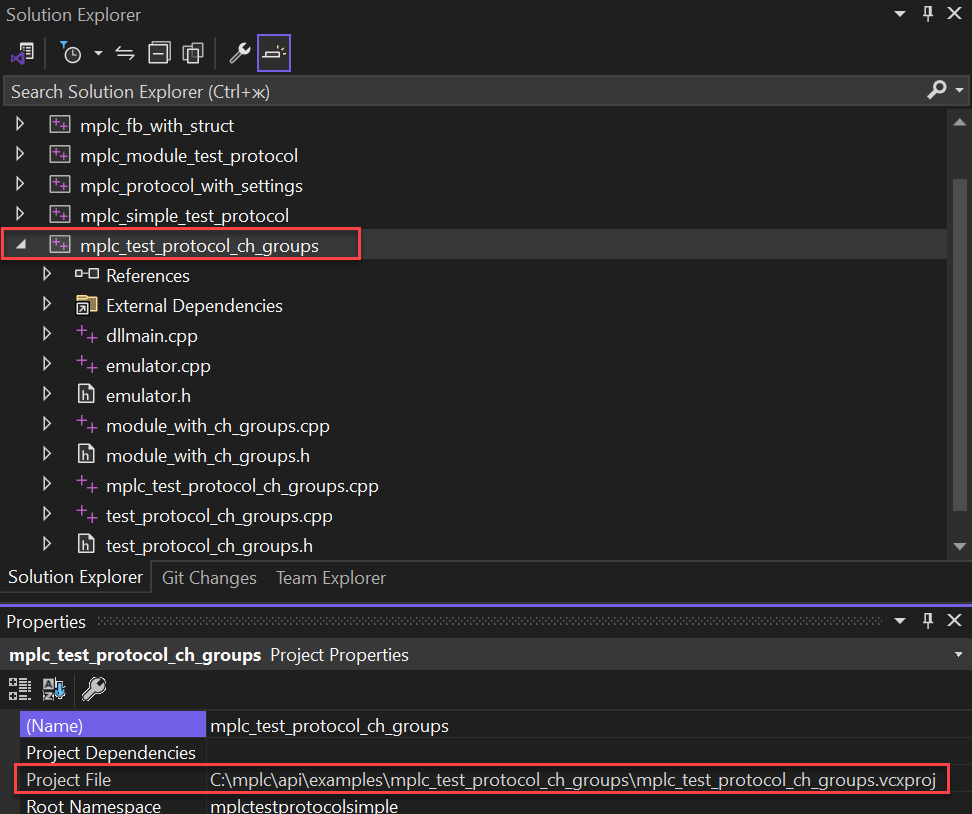Close the Solution Explorer panel
The image size is (972, 814).
(955, 14)
